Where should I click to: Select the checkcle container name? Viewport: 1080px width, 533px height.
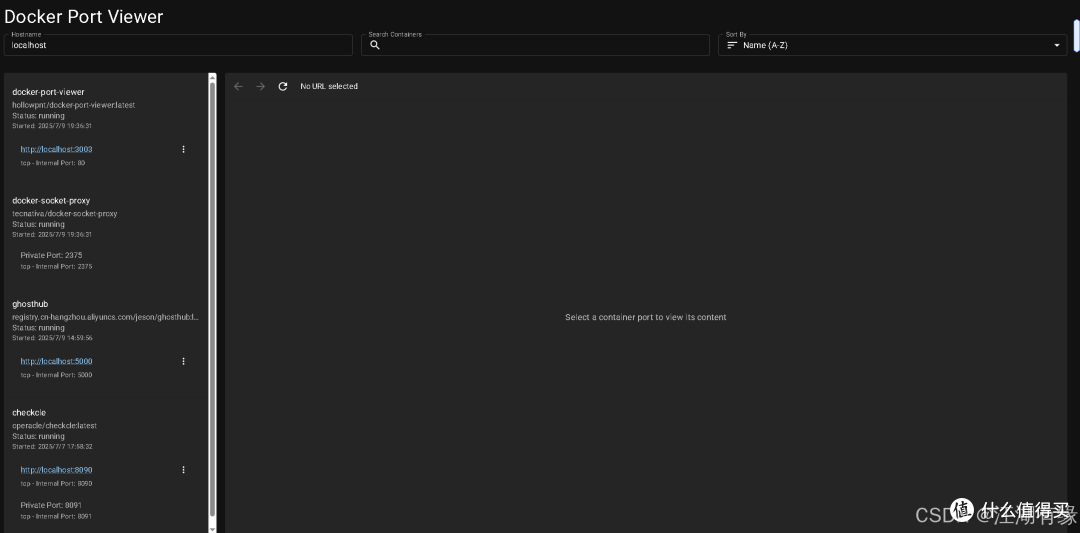point(29,412)
